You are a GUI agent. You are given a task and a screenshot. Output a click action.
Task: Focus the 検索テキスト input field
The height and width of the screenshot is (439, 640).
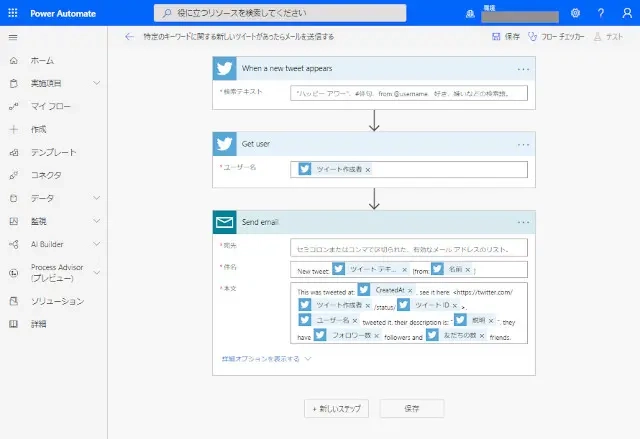click(409, 93)
